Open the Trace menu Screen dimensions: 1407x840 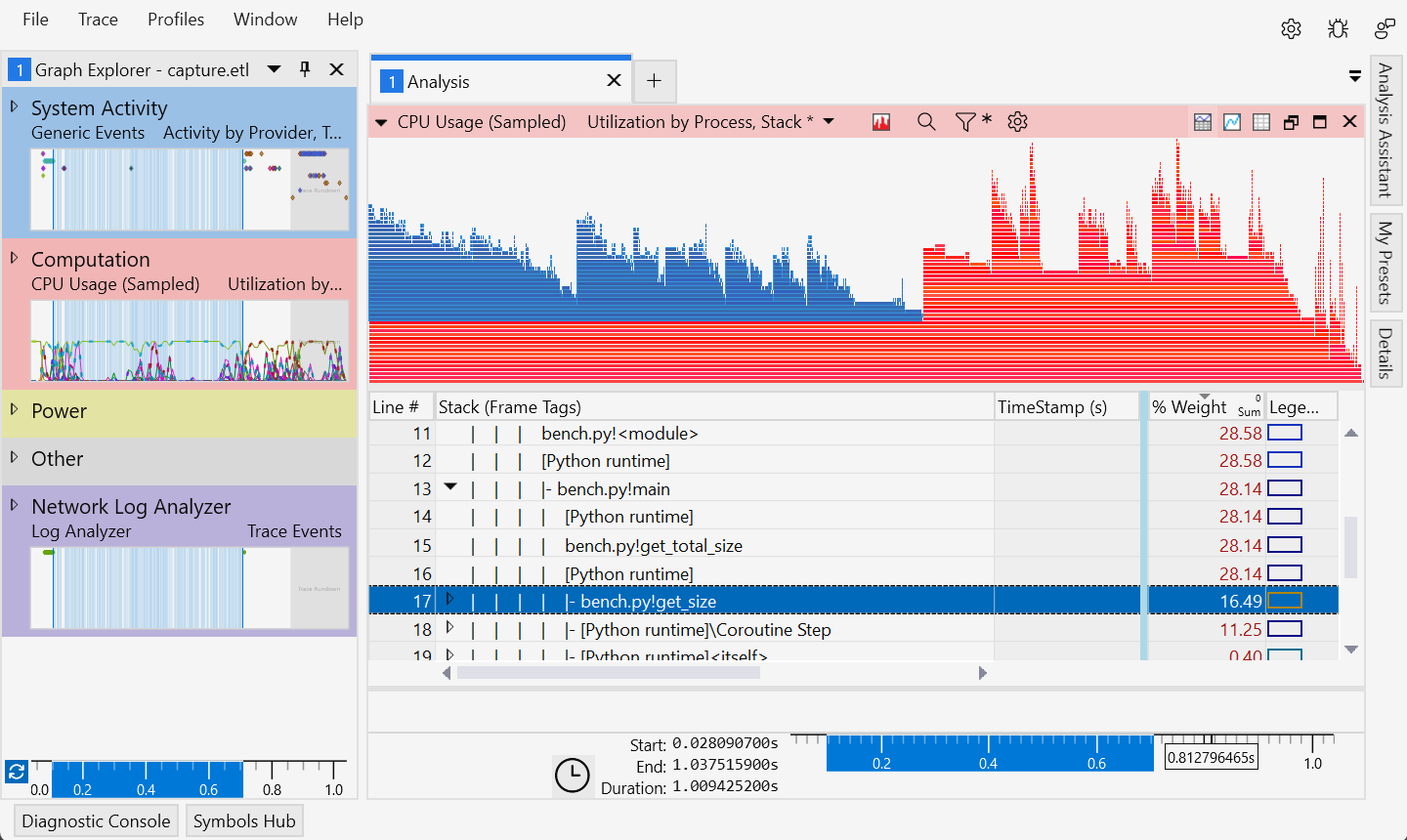pos(97,19)
